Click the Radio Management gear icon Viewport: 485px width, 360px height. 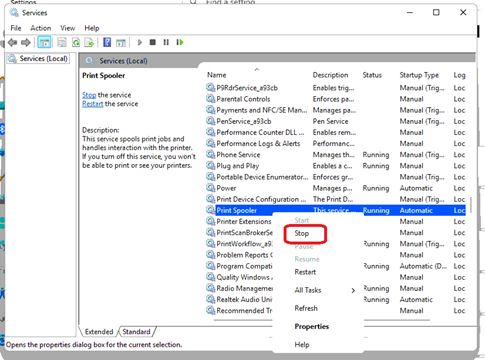[x=210, y=288]
